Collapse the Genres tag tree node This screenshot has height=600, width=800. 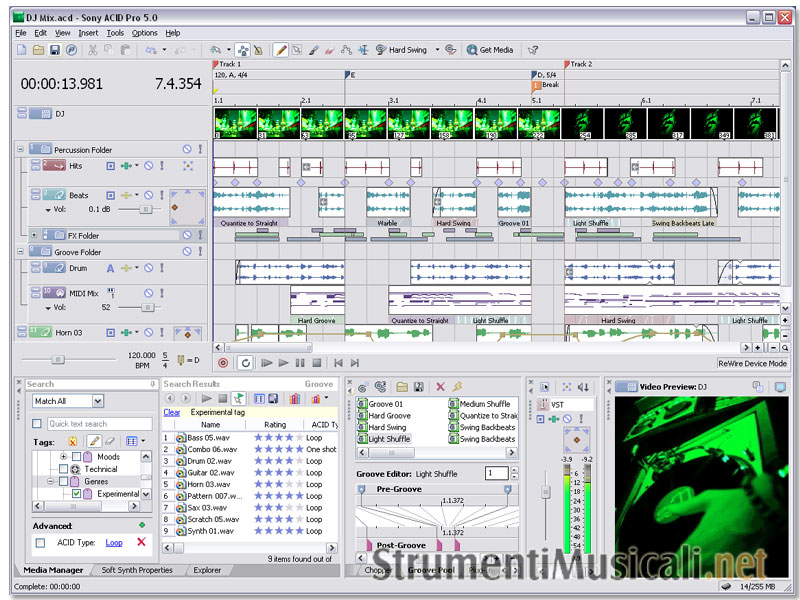[x=50, y=481]
